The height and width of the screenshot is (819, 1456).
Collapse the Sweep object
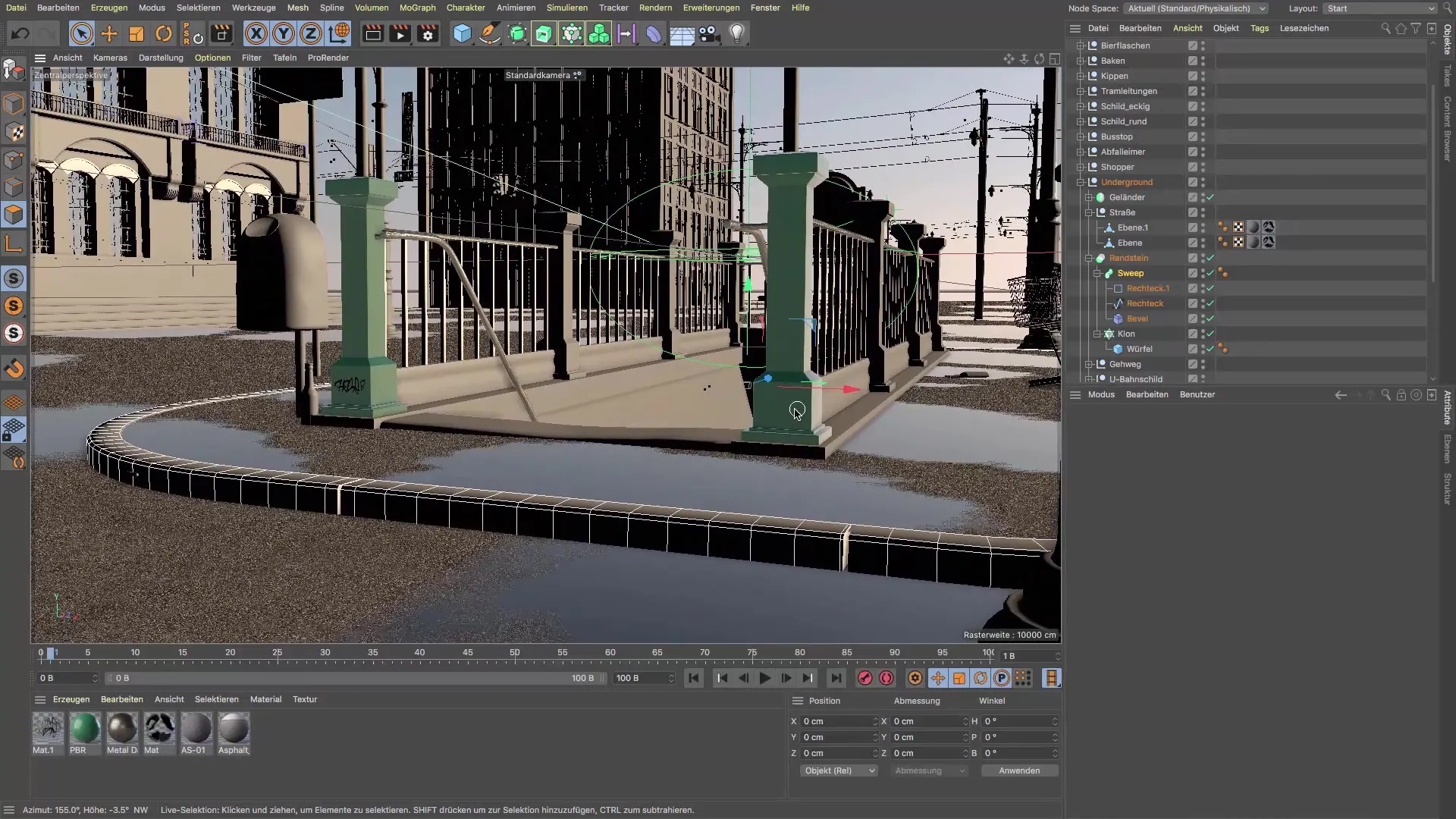(1097, 273)
